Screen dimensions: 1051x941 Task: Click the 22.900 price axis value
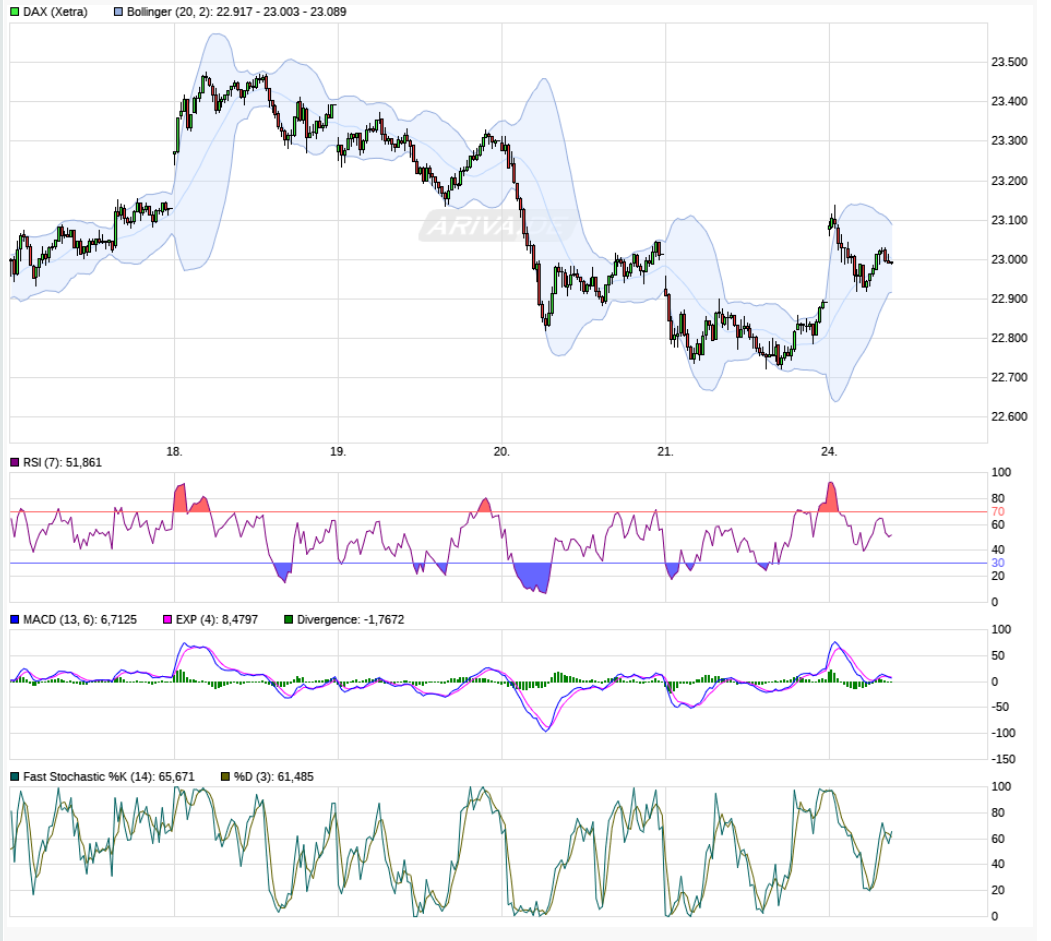click(1009, 299)
